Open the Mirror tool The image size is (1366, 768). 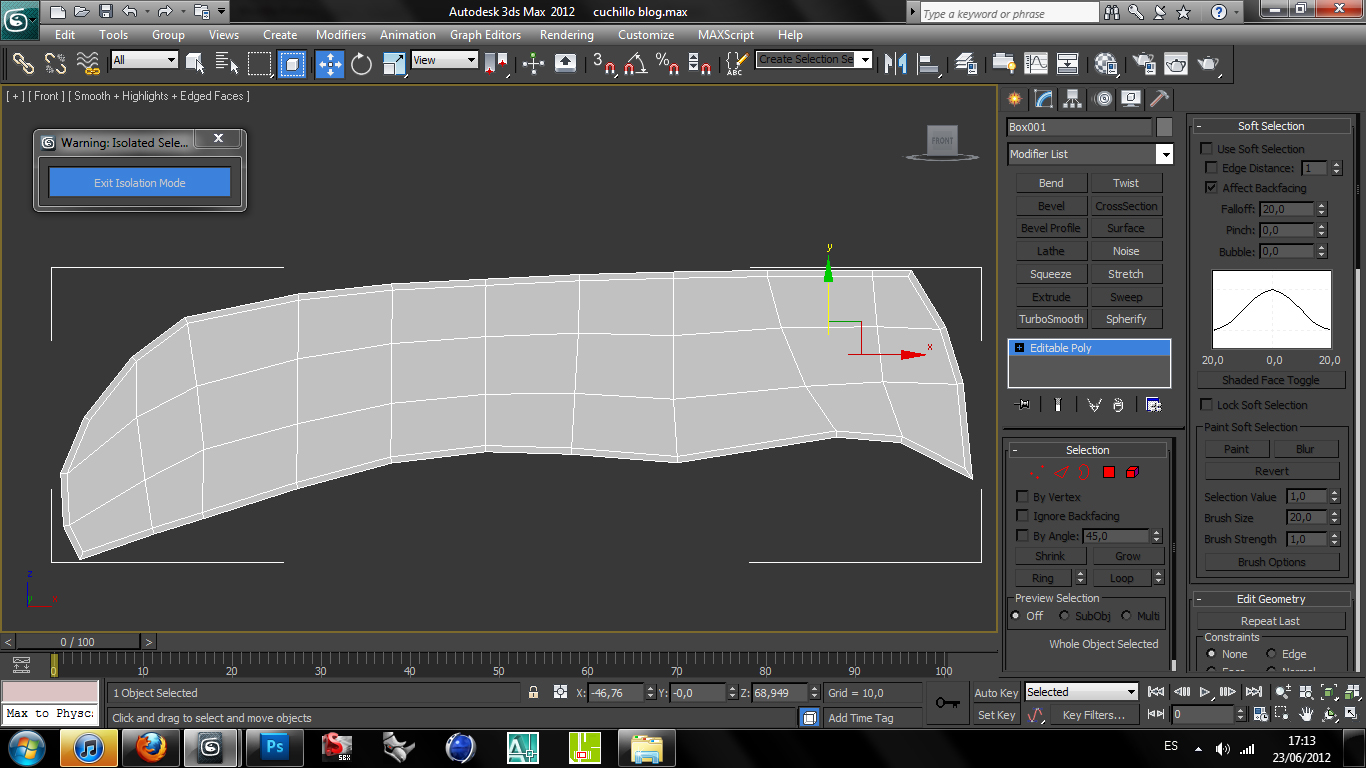pyautogui.click(x=896, y=64)
